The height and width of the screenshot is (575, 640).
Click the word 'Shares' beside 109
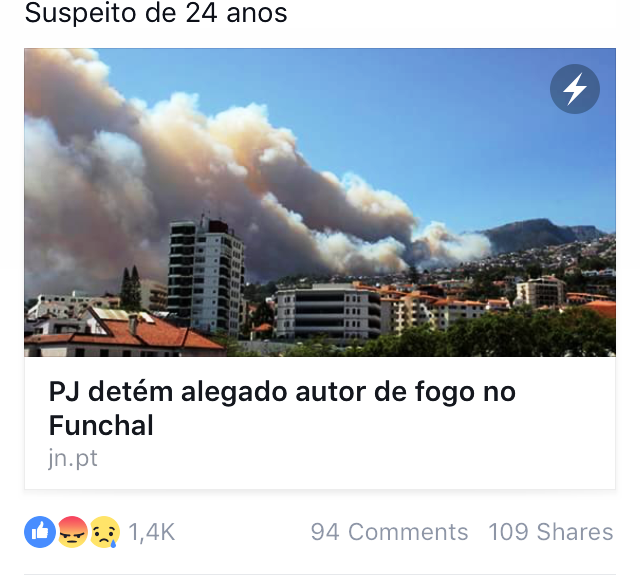(x=575, y=532)
